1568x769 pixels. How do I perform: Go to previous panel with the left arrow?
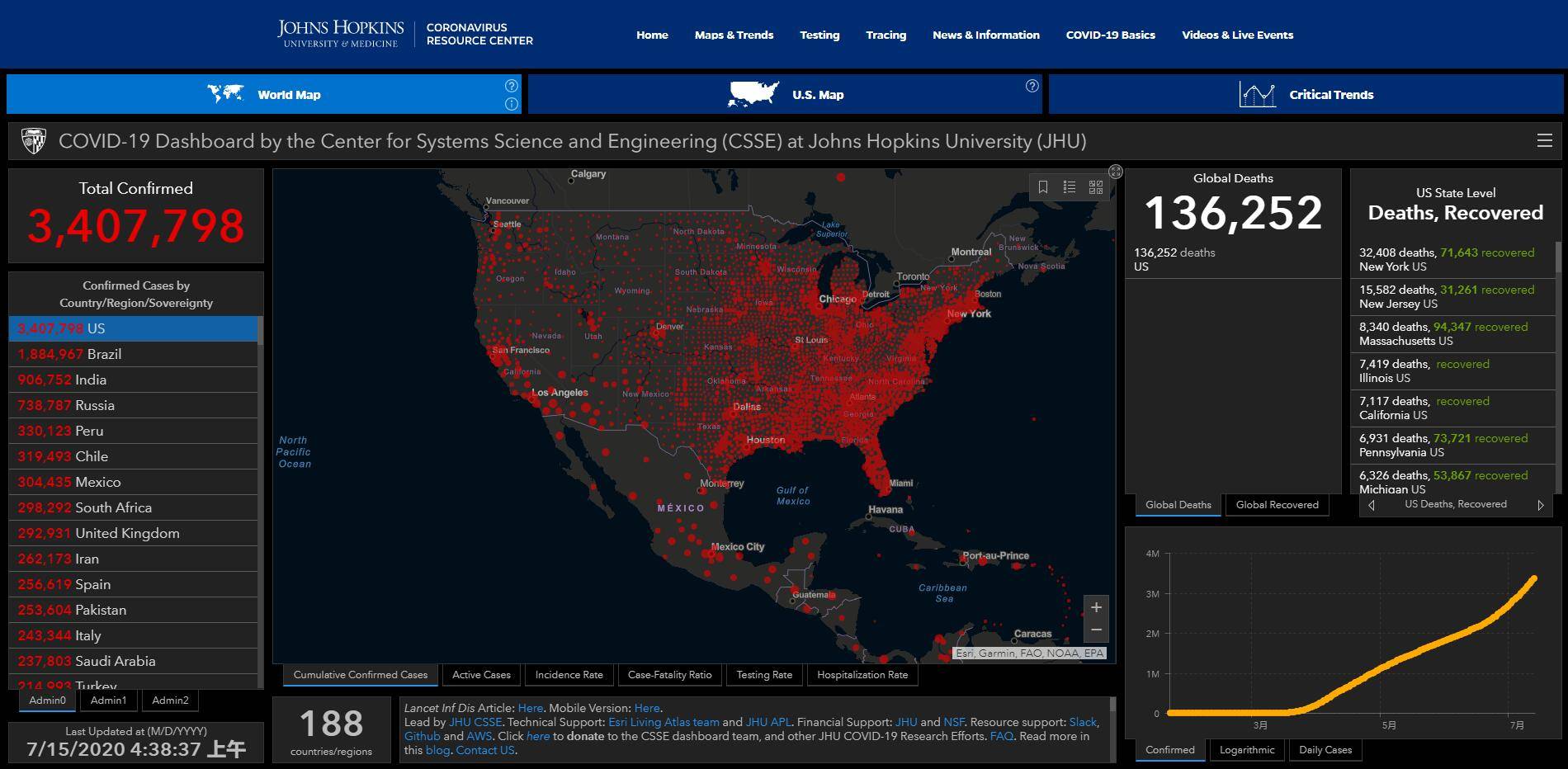click(x=1372, y=505)
